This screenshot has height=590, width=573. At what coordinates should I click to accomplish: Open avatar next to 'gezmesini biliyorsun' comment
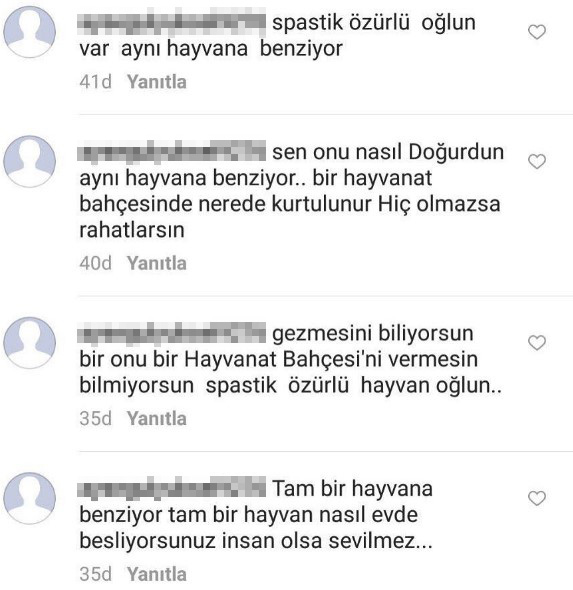[x=29, y=343]
